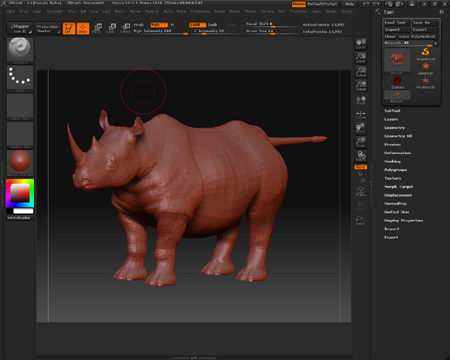450x360 pixels.
Task: Click the Save As button
Action: click(425, 23)
